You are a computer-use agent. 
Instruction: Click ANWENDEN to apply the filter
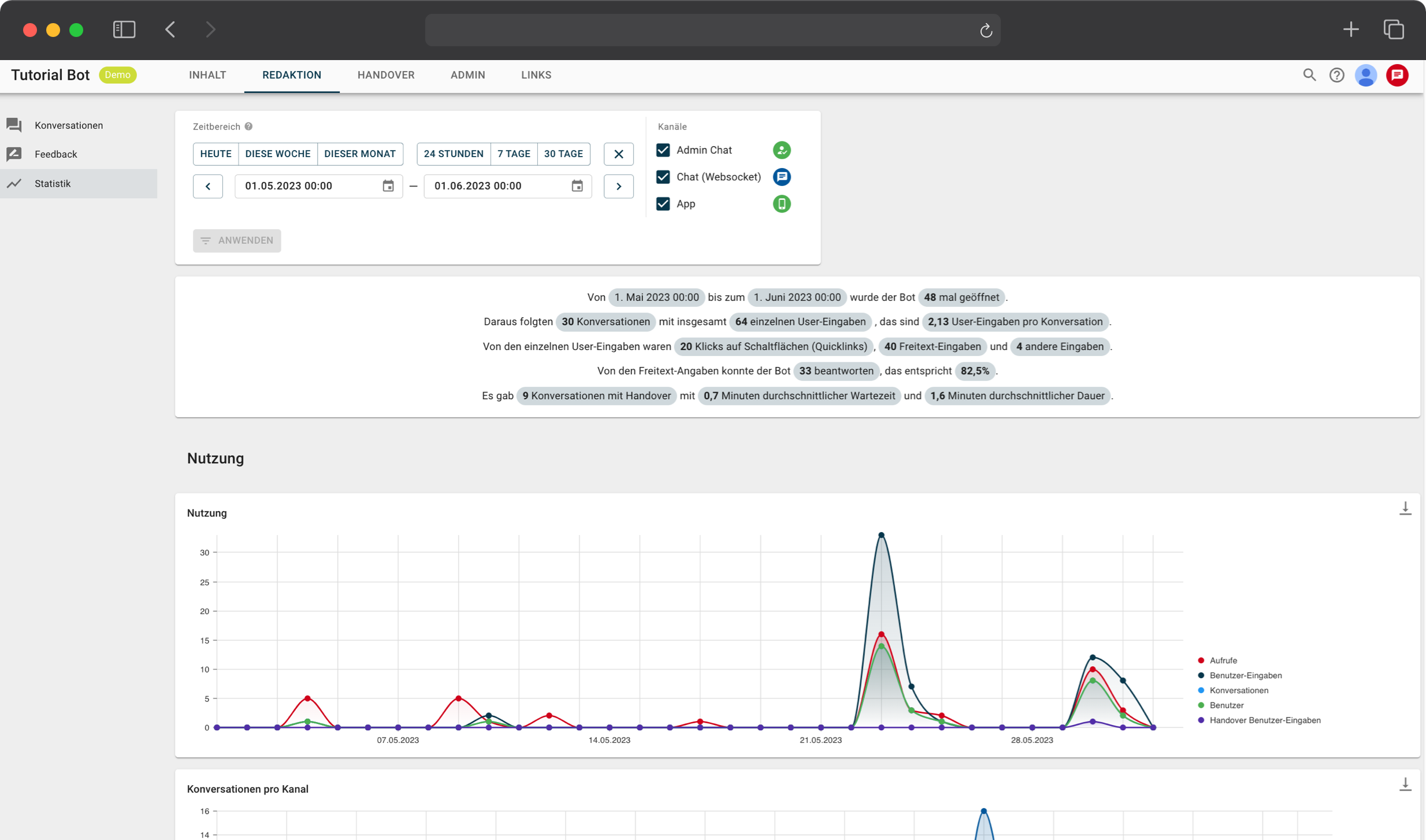click(237, 240)
